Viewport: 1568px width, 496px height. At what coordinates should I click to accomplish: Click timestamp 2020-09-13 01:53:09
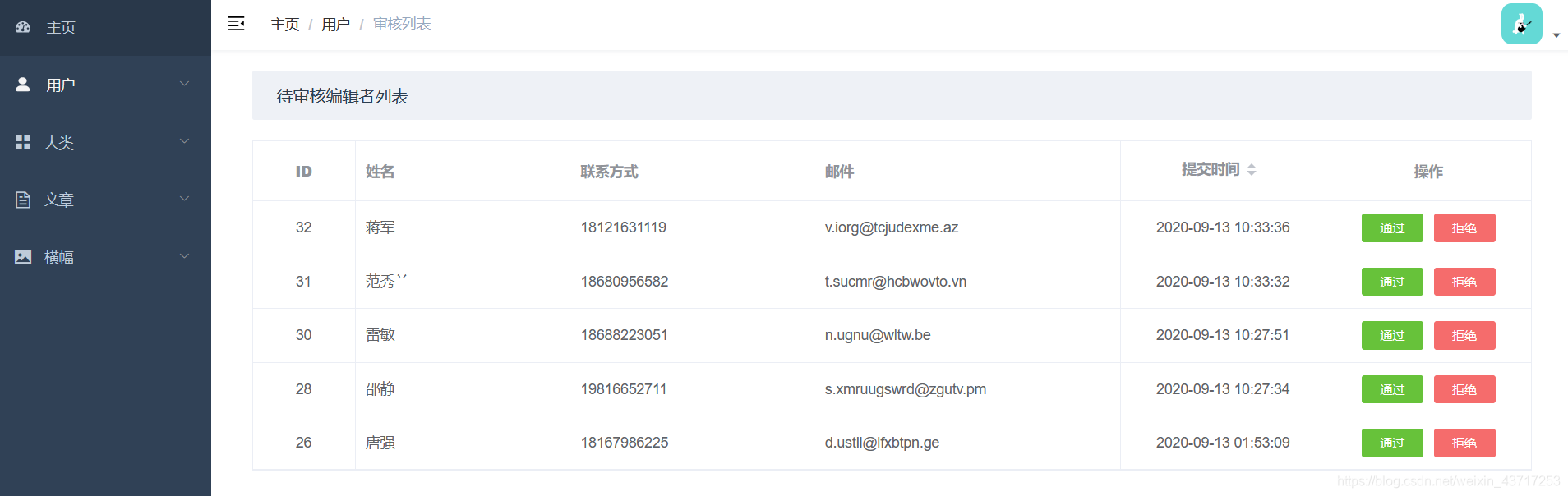pos(1223,443)
